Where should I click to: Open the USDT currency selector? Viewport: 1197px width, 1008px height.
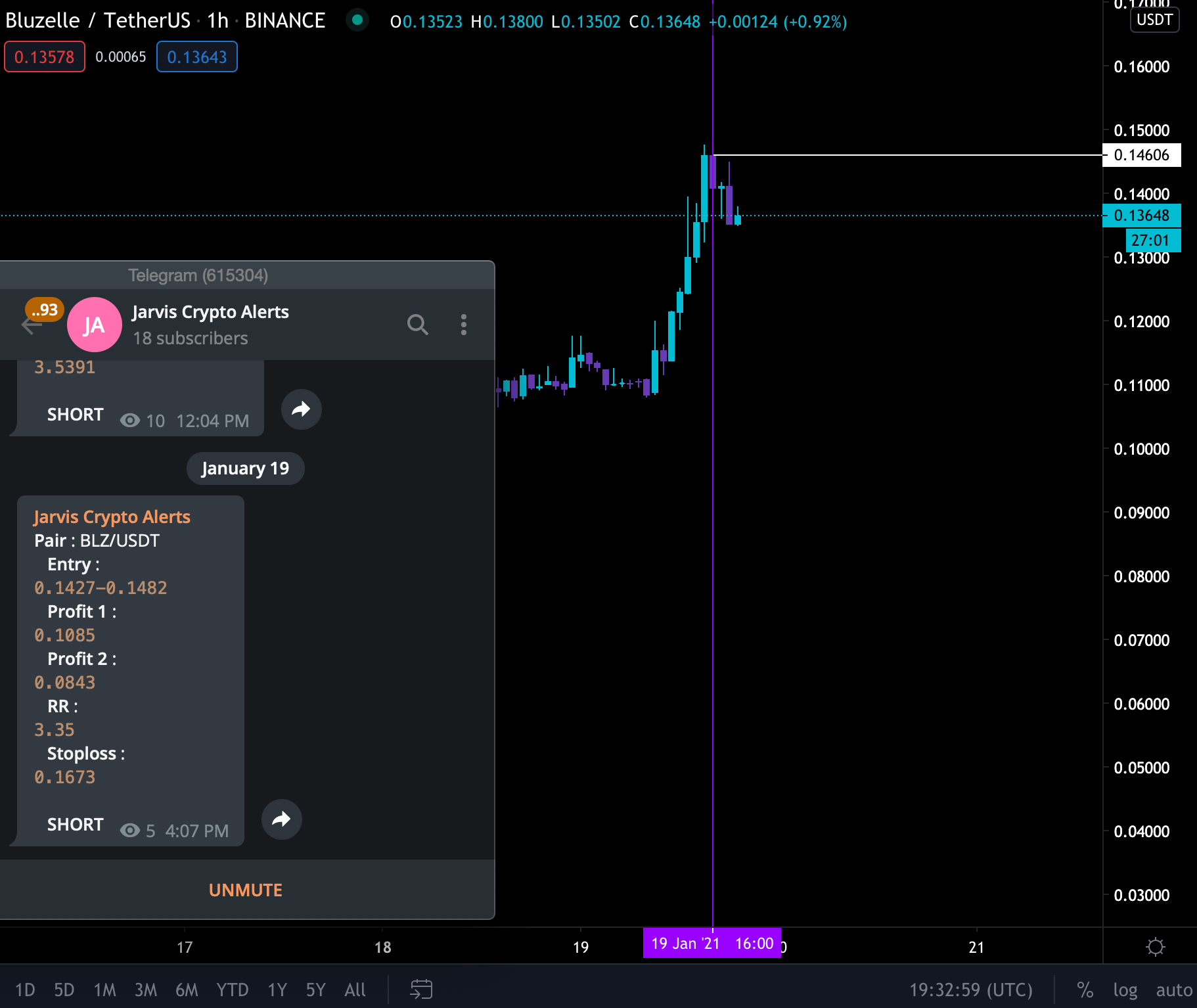(1154, 20)
